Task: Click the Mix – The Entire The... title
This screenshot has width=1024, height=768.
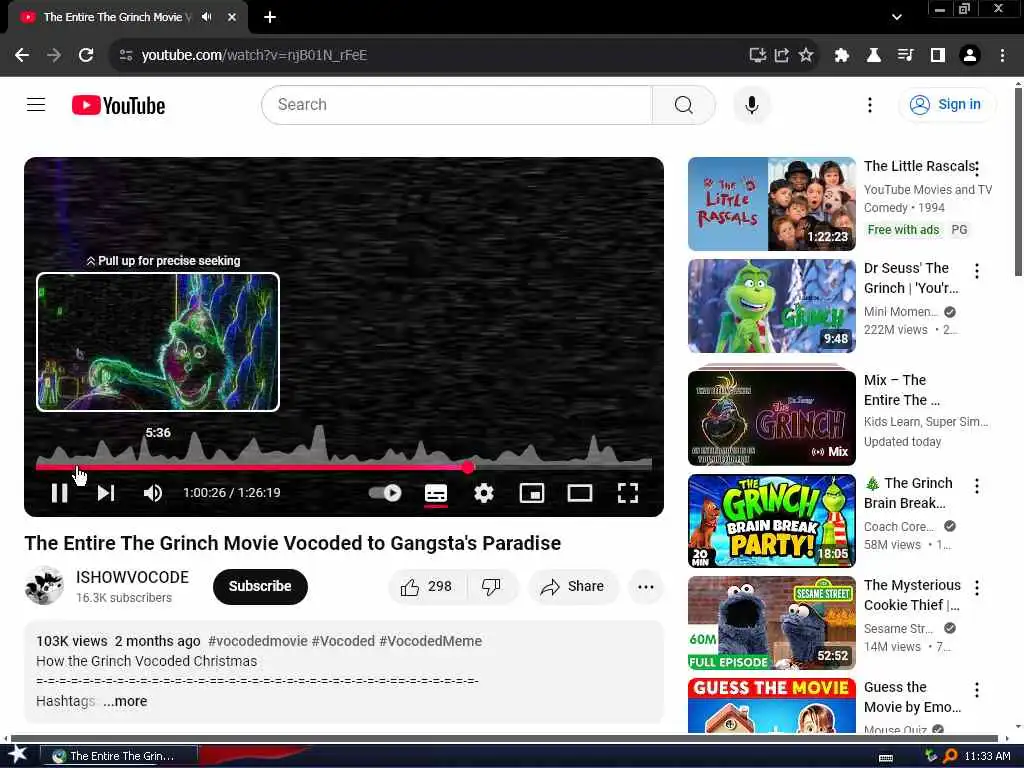Action: (x=902, y=390)
